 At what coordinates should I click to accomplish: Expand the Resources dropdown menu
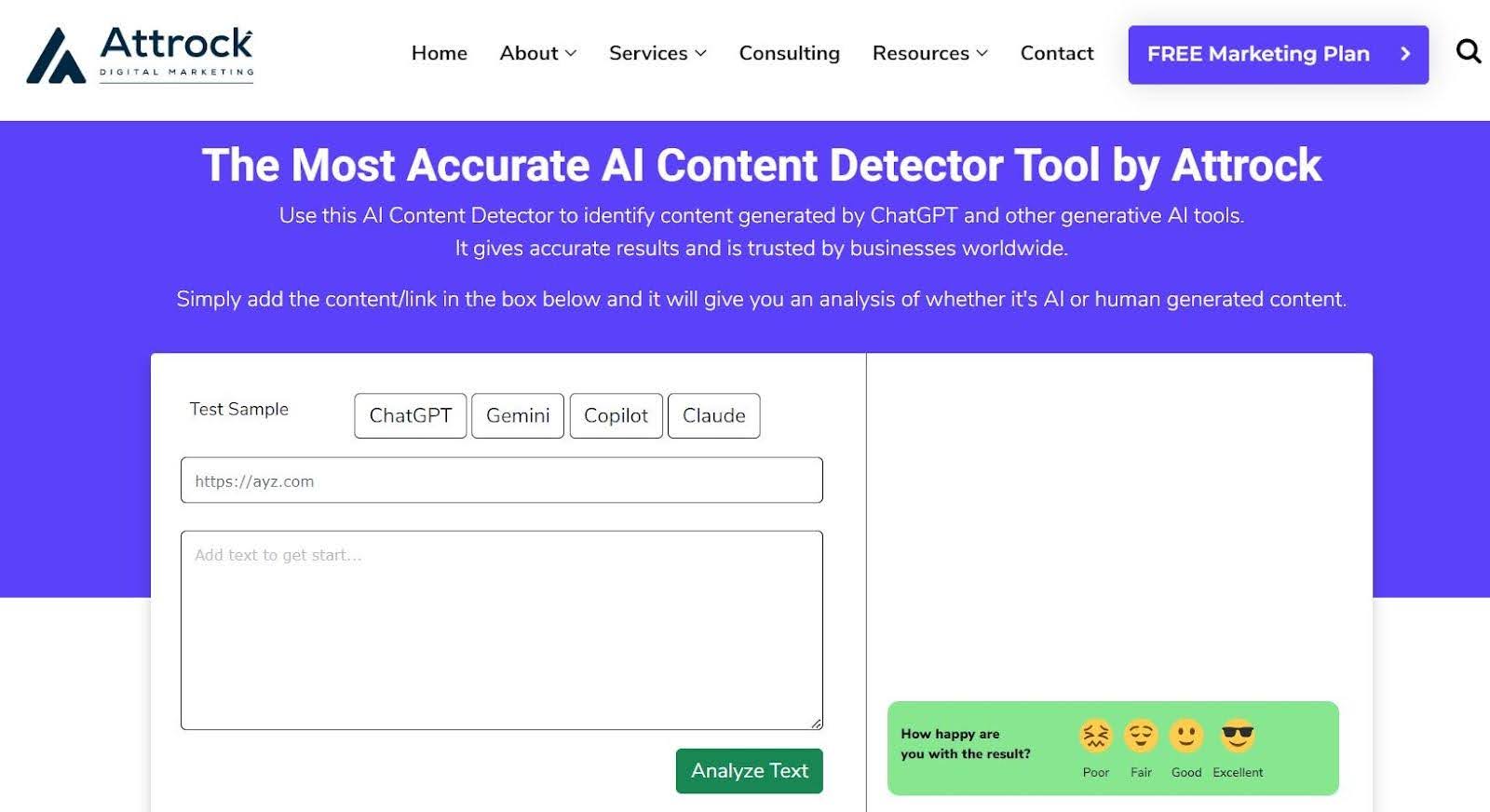[x=930, y=53]
